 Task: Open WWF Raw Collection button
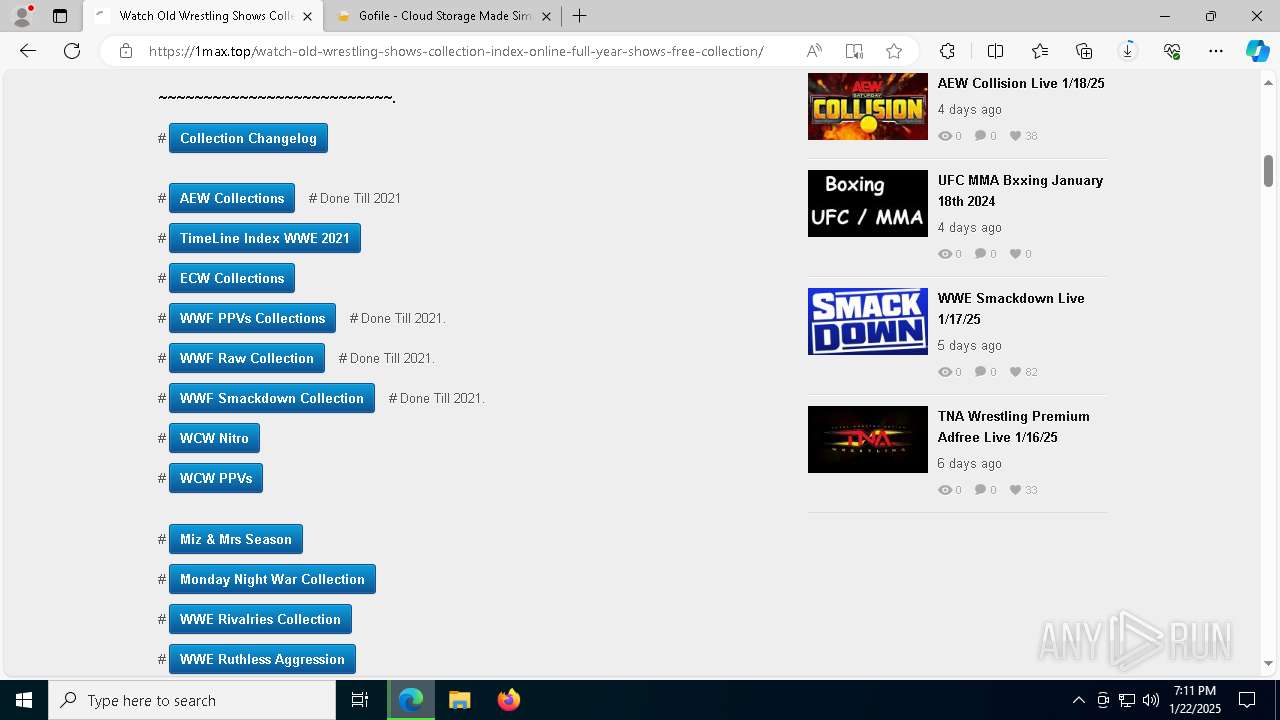point(247,358)
